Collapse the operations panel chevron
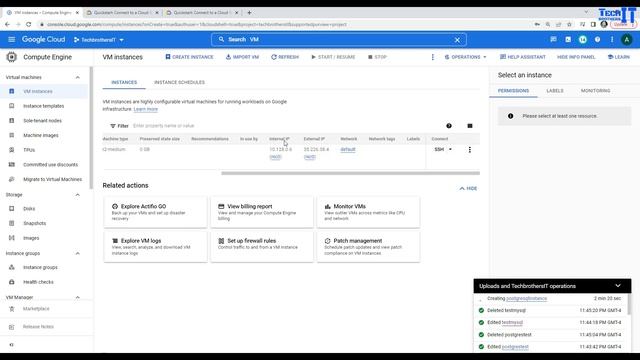Screen dimensions: 640x360 618,286
